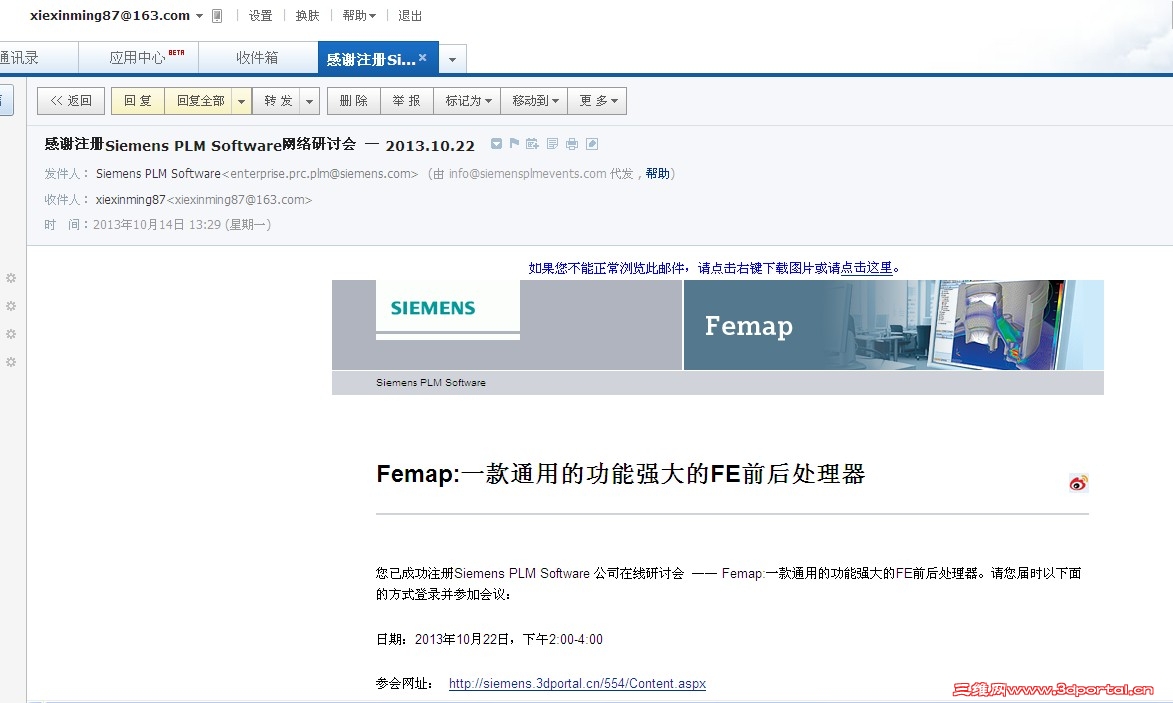1173x703 pixels.
Task: Open the siemens.3dportal.cn/554/Content.aspx link
Action: tap(578, 684)
